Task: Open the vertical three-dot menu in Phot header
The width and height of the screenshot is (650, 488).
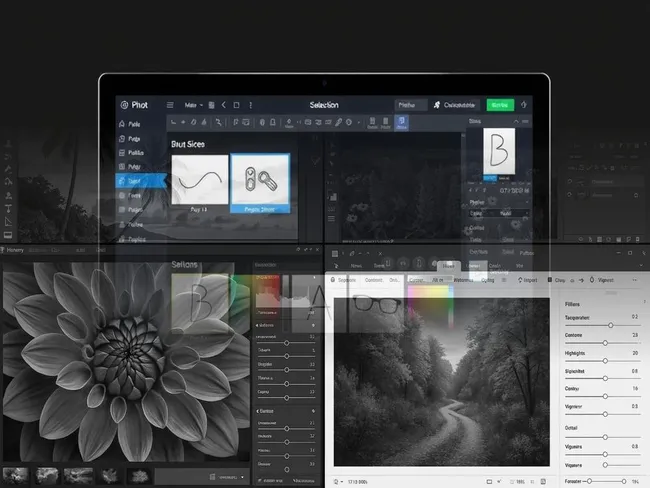Action: pos(250,105)
